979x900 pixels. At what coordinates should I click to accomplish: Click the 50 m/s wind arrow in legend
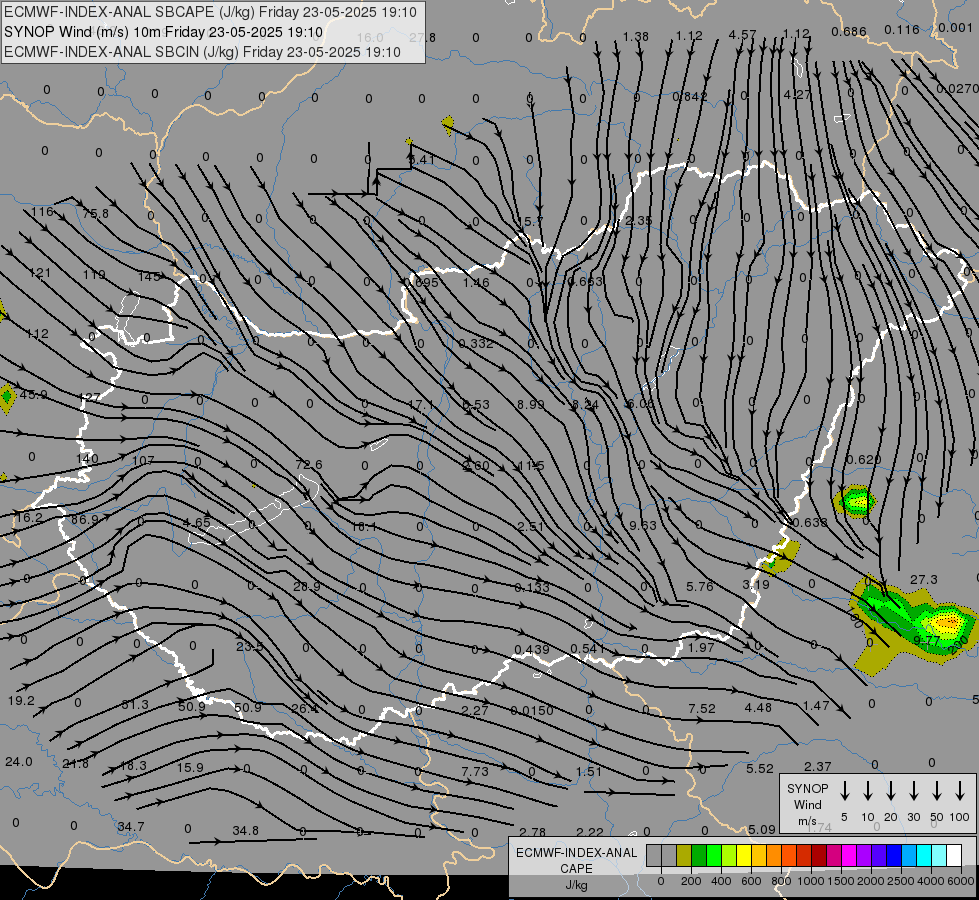pos(937,791)
